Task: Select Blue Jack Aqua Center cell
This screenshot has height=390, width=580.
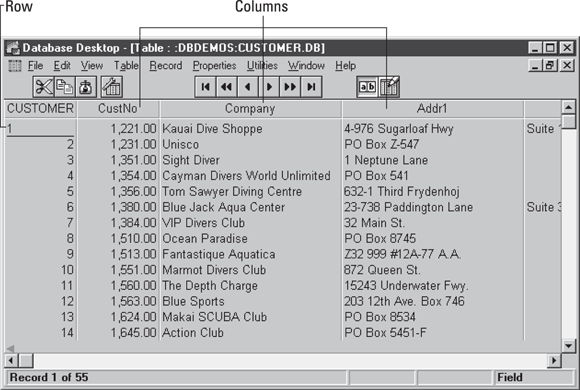Action: 250,207
